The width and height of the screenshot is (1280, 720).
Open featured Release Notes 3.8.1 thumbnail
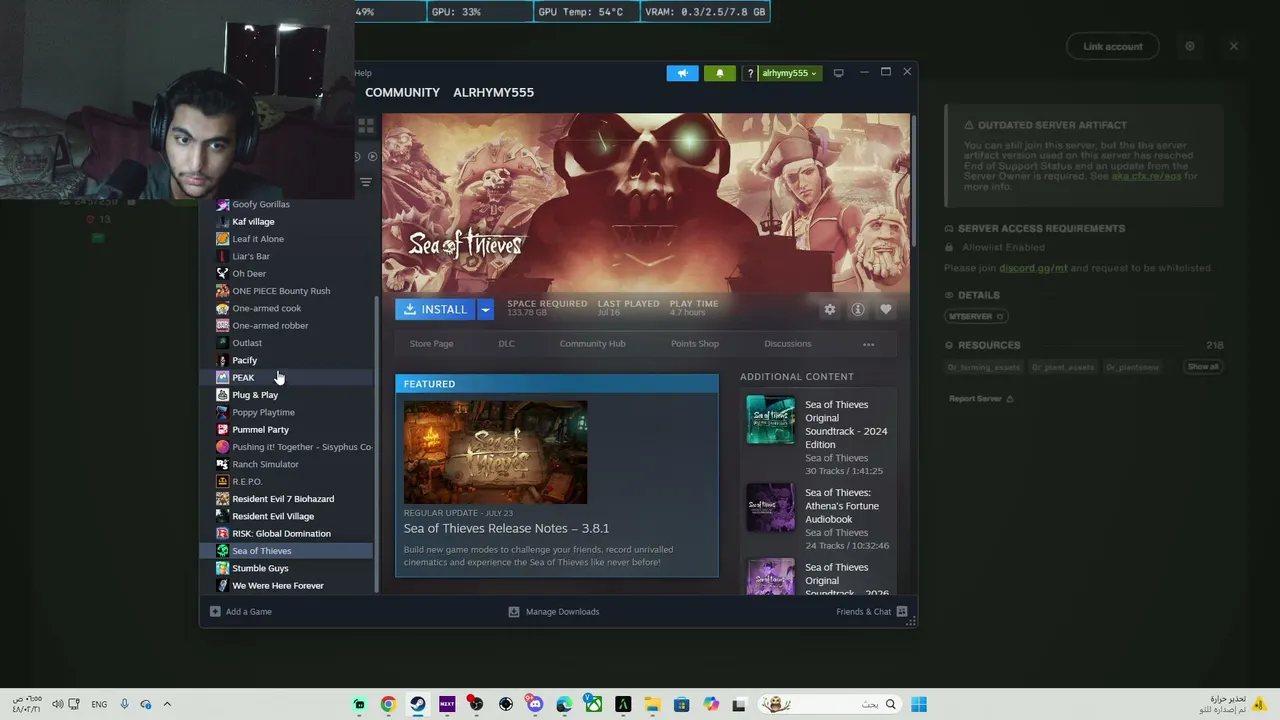click(x=495, y=452)
